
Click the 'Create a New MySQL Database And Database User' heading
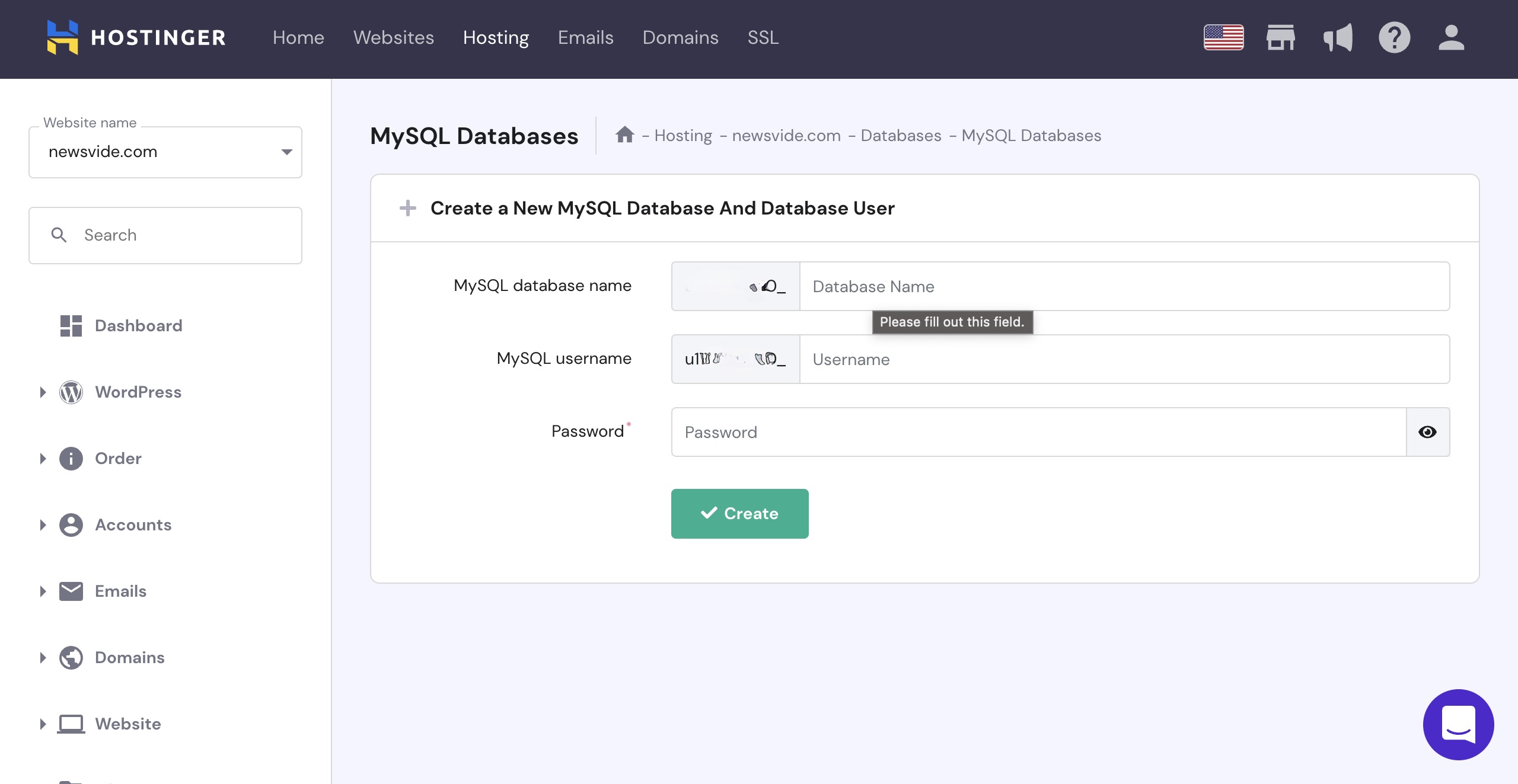[662, 208]
